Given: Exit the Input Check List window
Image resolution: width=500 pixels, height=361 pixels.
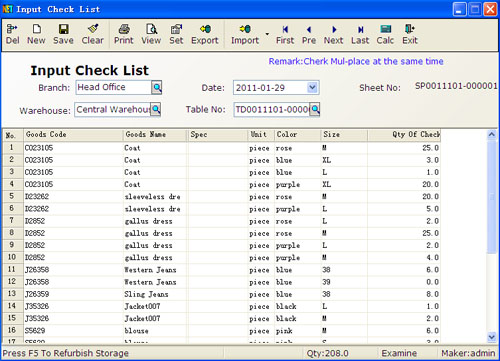Looking at the screenshot, I should pyautogui.click(x=410, y=34).
